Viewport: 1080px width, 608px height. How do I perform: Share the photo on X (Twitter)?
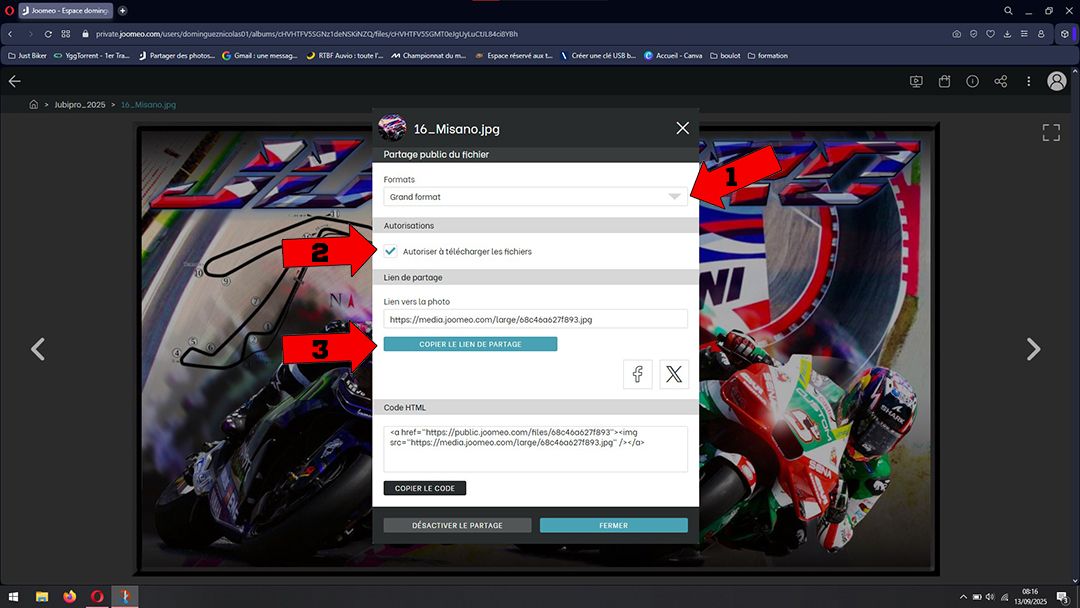click(674, 374)
